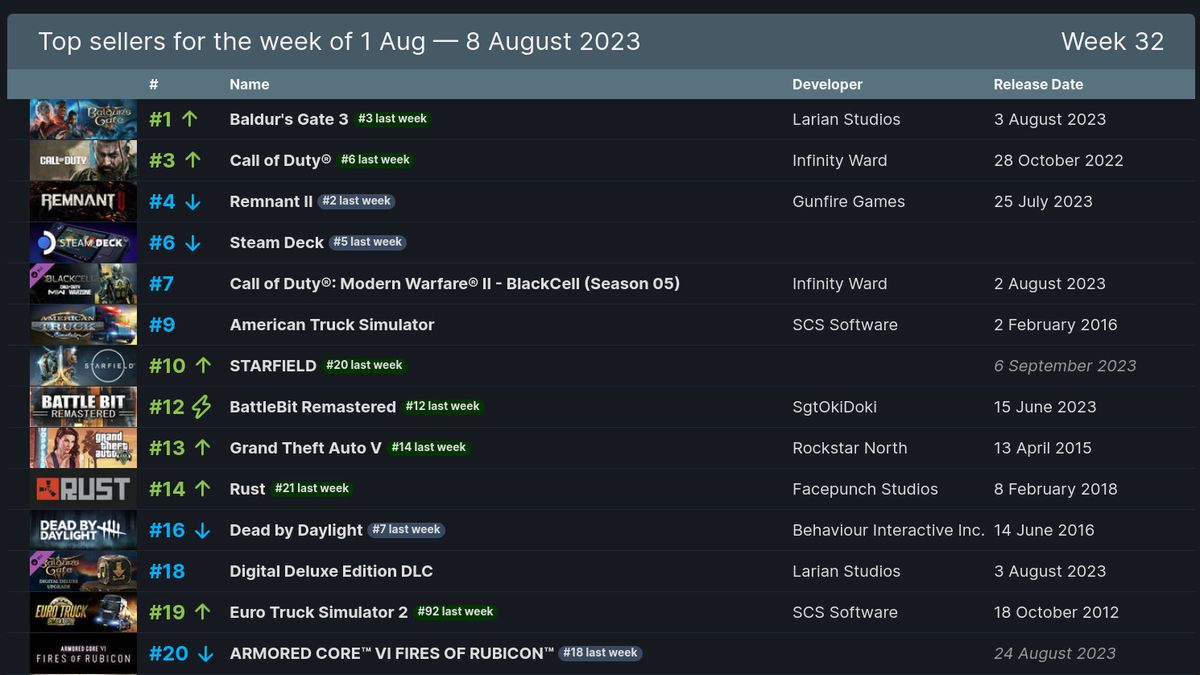
Task: Click the up arrow beside rank #3
Action: click(x=193, y=160)
